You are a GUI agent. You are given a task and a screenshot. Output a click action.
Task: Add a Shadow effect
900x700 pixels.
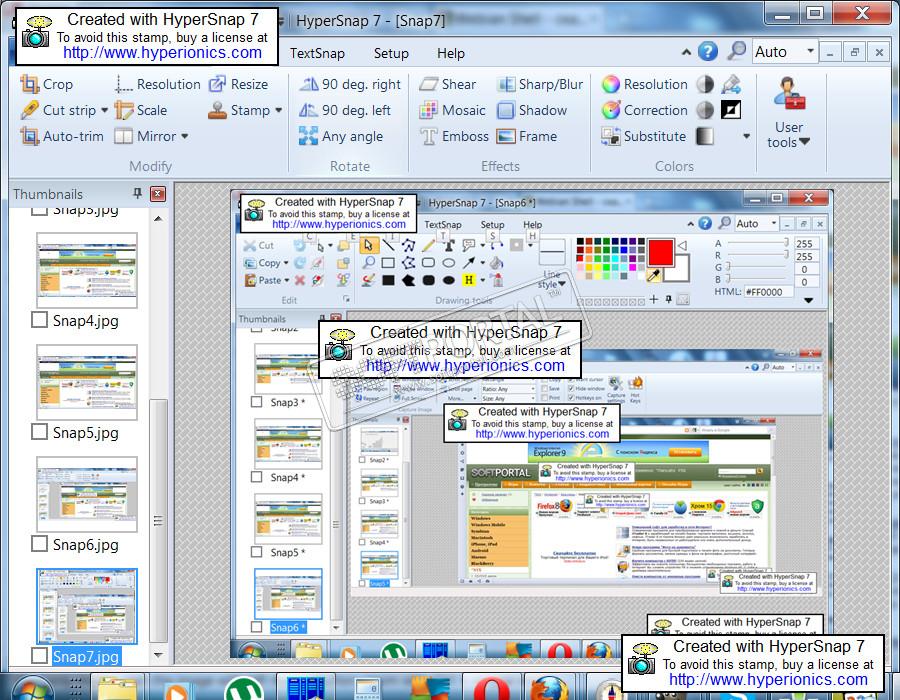tap(532, 110)
